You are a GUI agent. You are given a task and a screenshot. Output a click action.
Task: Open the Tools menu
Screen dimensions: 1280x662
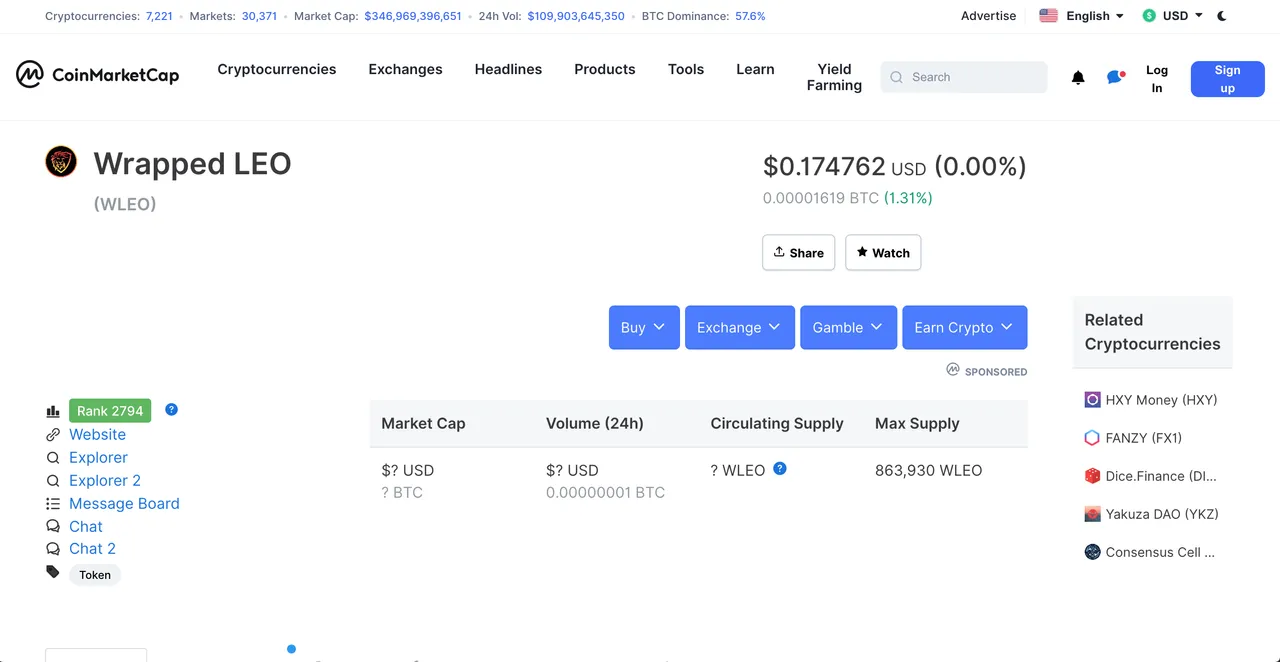pos(686,69)
